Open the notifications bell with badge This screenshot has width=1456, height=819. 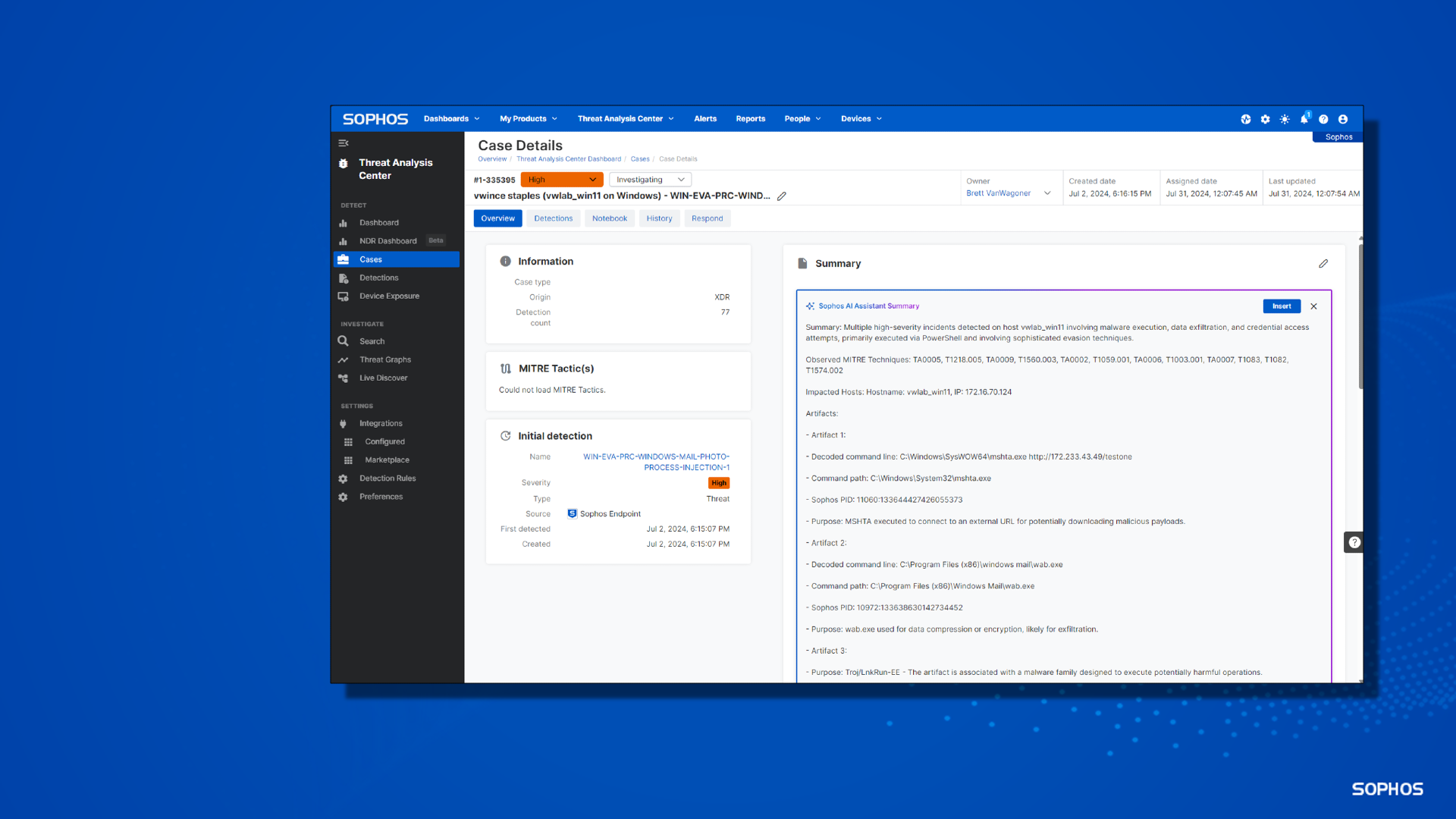coord(1304,118)
